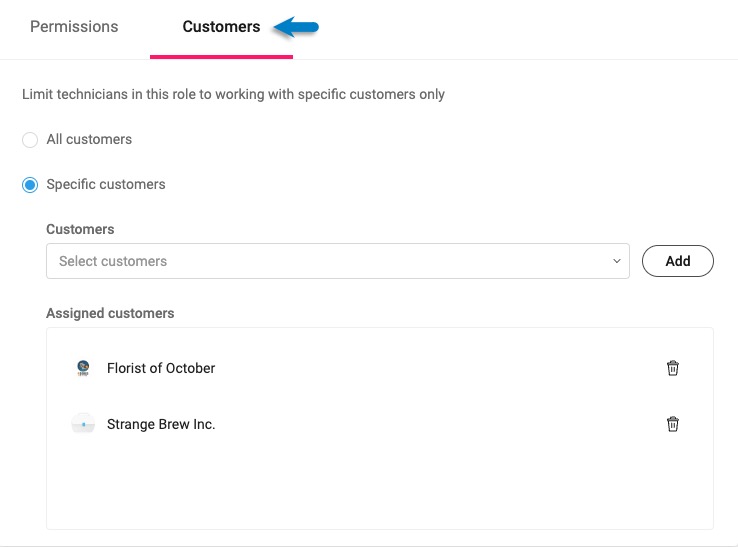Click the "Assigned customers" heading
The height and width of the screenshot is (547, 738).
click(x=110, y=313)
